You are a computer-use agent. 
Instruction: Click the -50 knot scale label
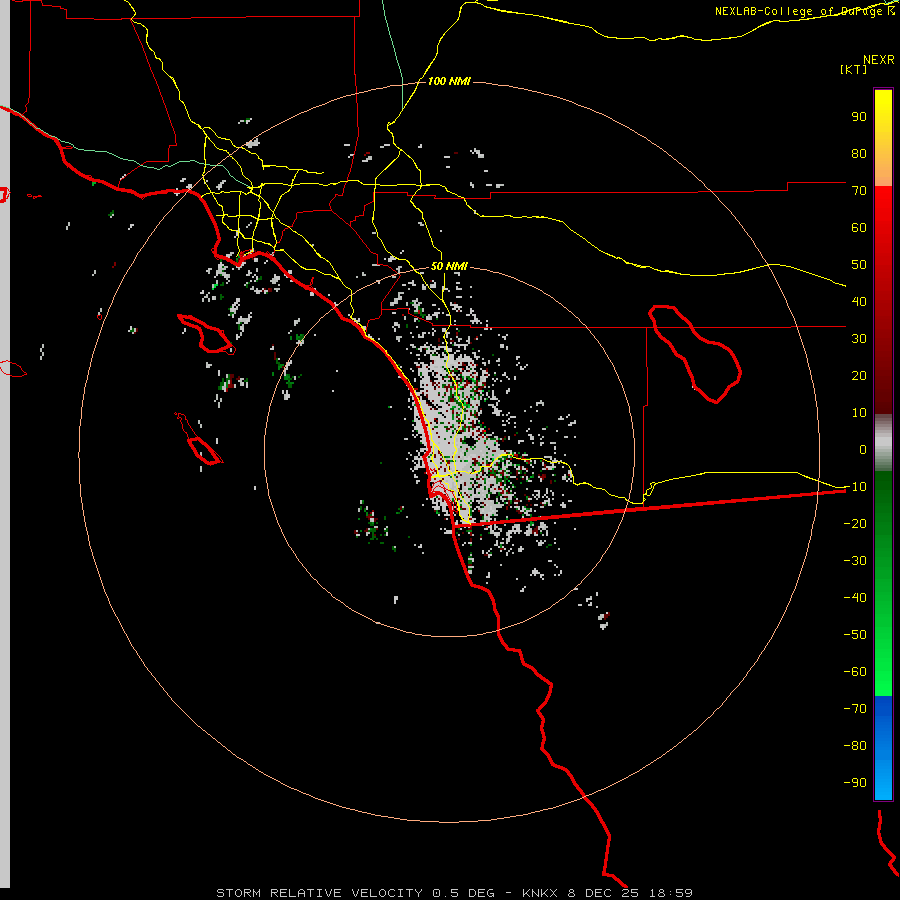point(855,635)
